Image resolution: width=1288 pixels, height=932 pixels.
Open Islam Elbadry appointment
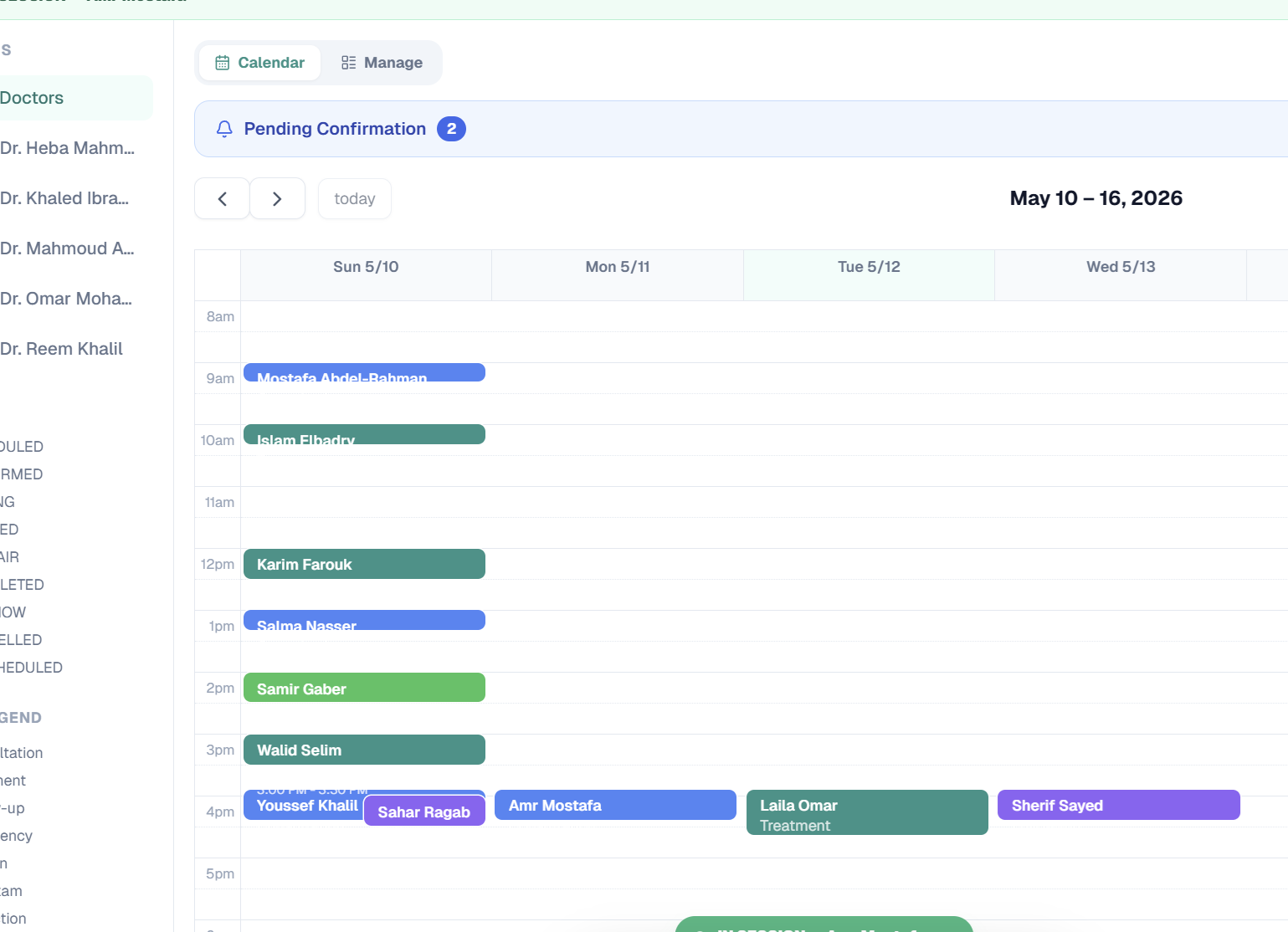pyautogui.click(x=364, y=434)
